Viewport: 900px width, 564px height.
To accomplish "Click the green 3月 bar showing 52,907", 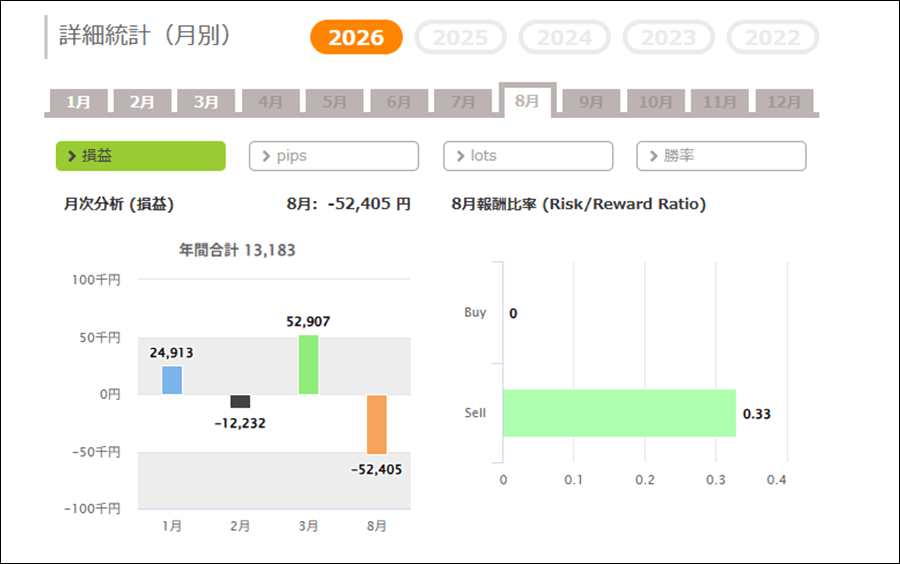I will (x=308, y=364).
